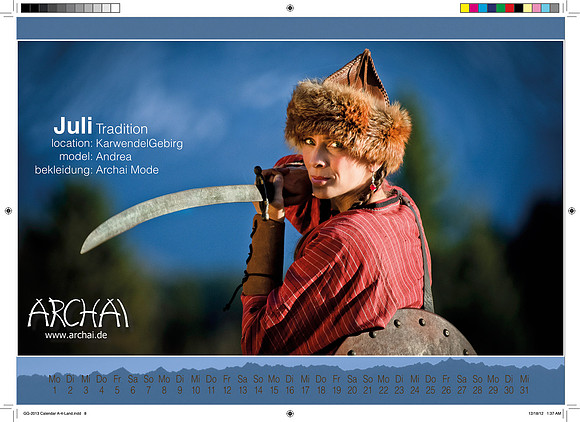Click calendar date 4

(101, 390)
